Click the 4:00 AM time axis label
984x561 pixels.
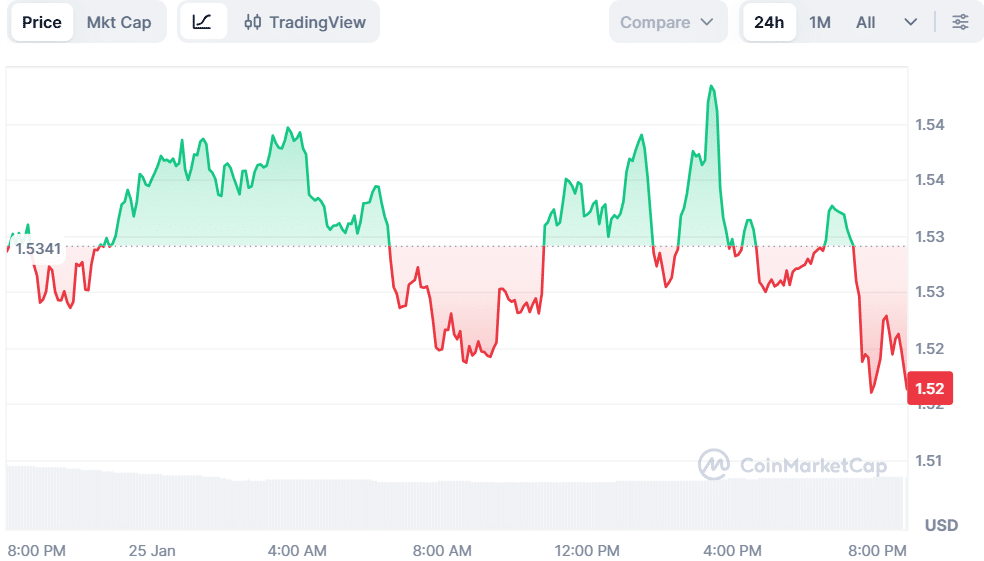point(298,550)
